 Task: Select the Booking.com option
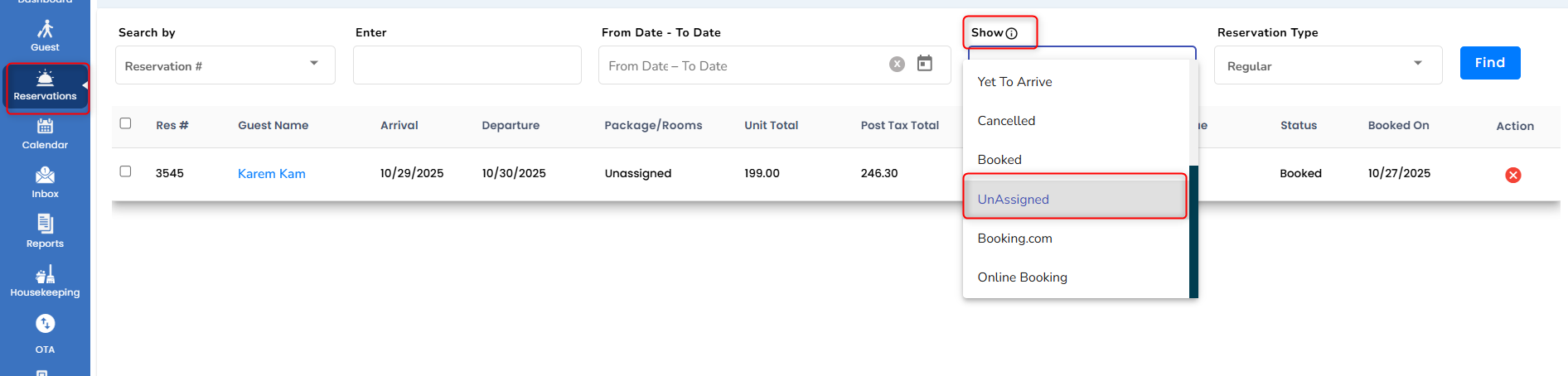pyautogui.click(x=1014, y=239)
